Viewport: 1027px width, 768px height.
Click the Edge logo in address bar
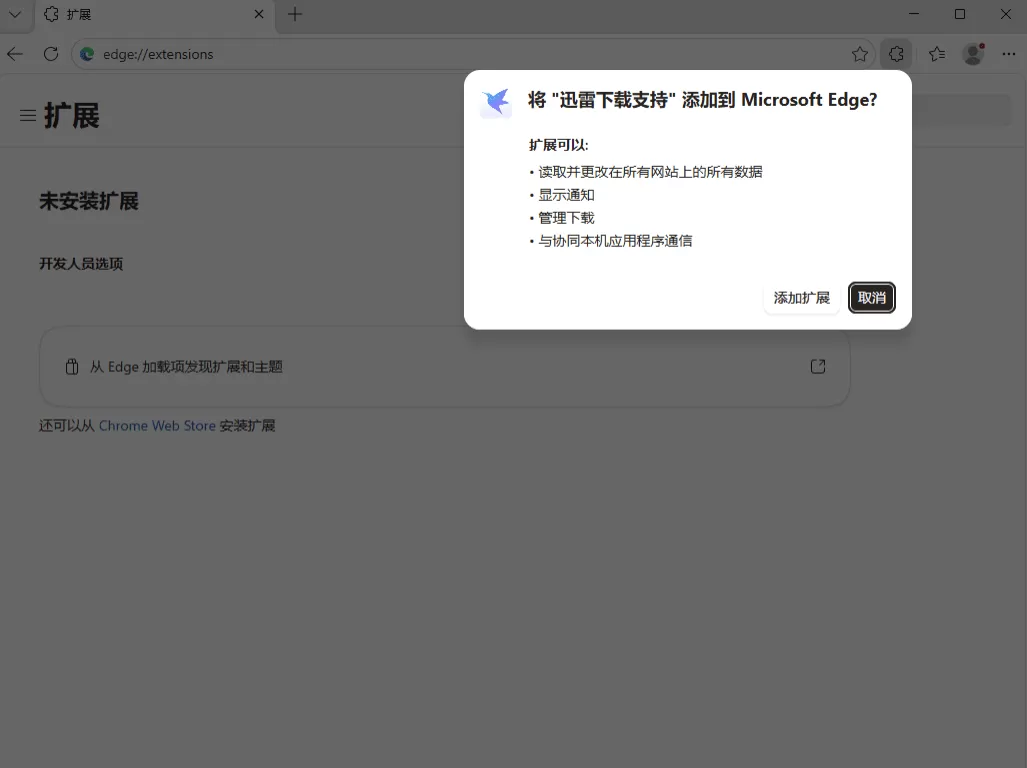point(86,54)
